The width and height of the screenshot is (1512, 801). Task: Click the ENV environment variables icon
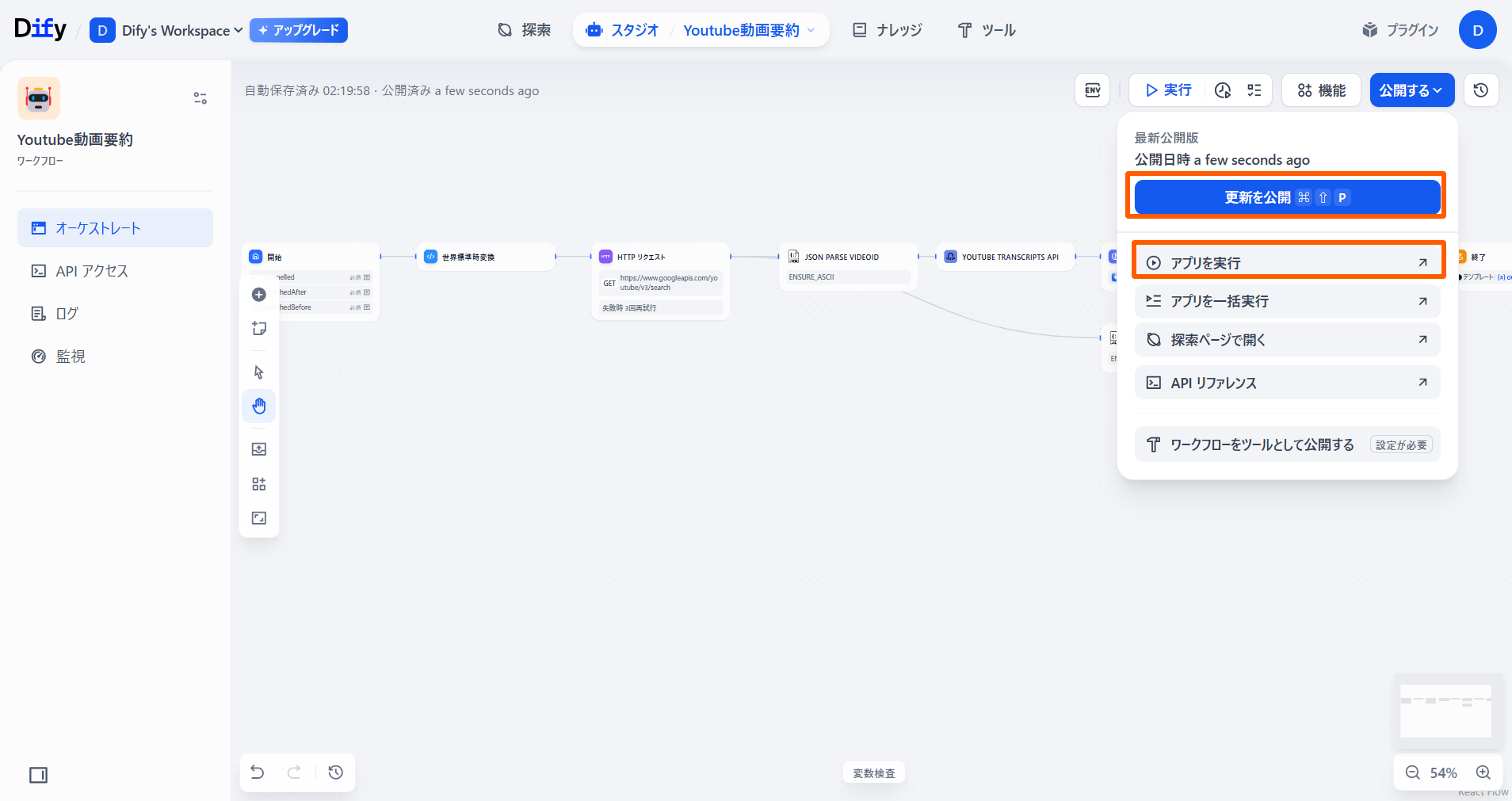click(x=1092, y=90)
